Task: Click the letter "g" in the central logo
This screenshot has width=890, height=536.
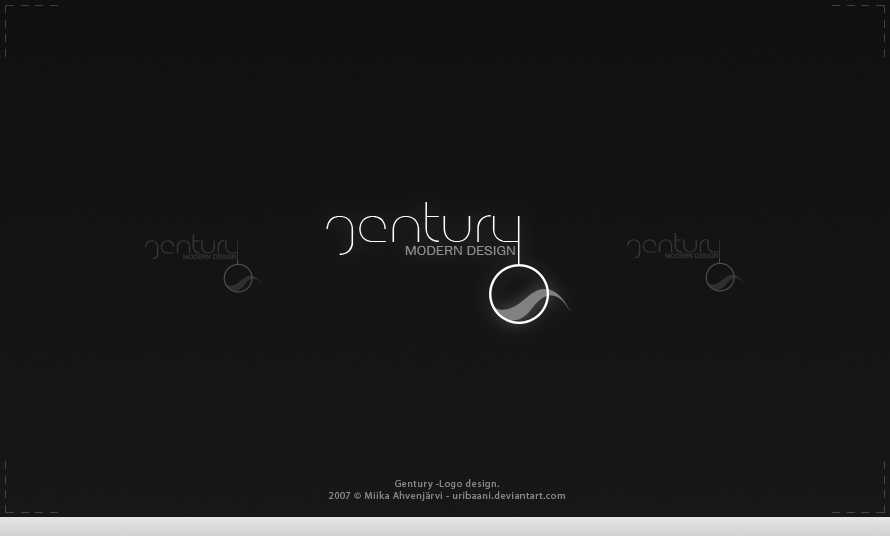Action: (x=341, y=233)
